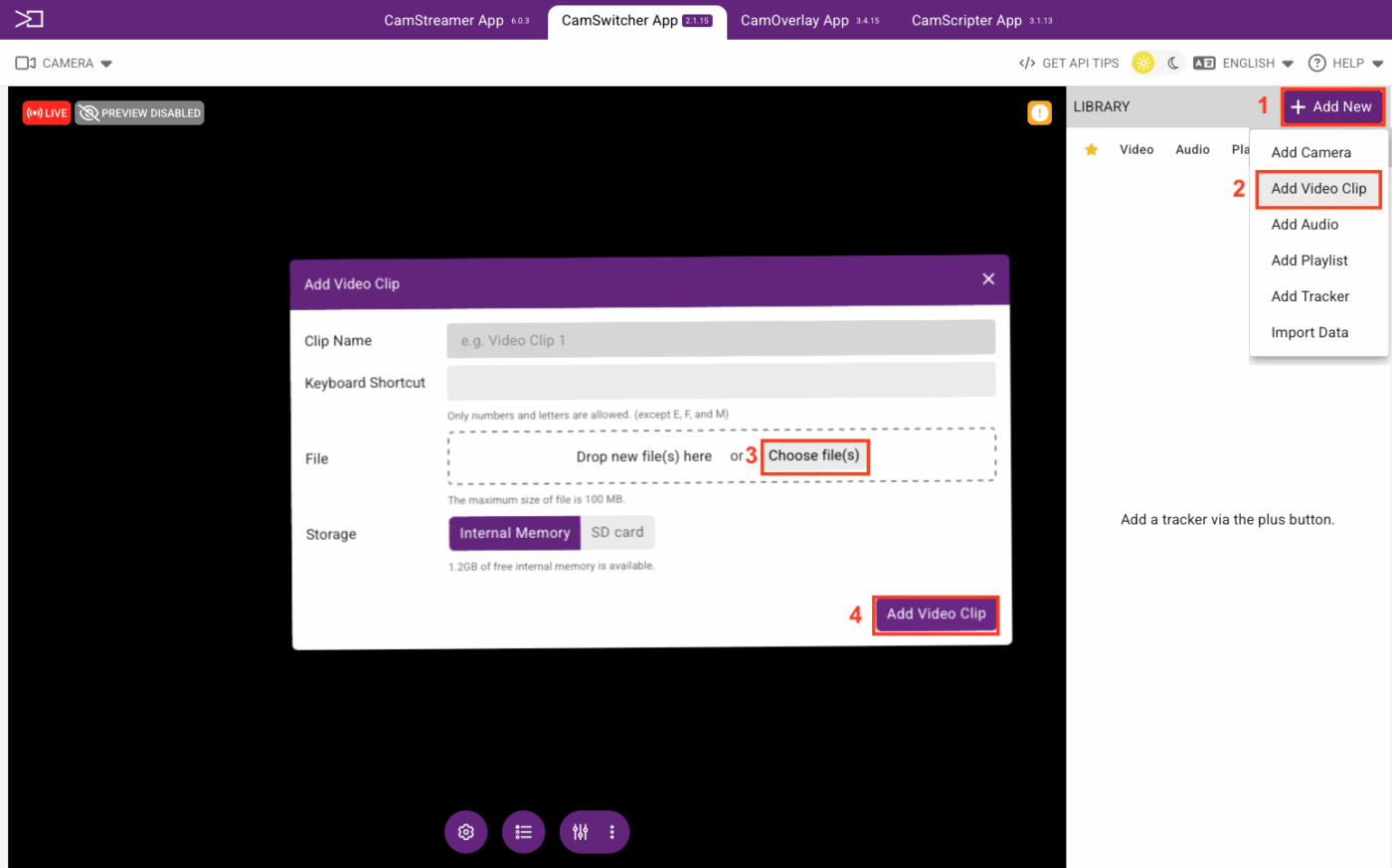Click the orange warning alert icon
Image resolution: width=1392 pixels, height=868 pixels.
click(x=1039, y=113)
